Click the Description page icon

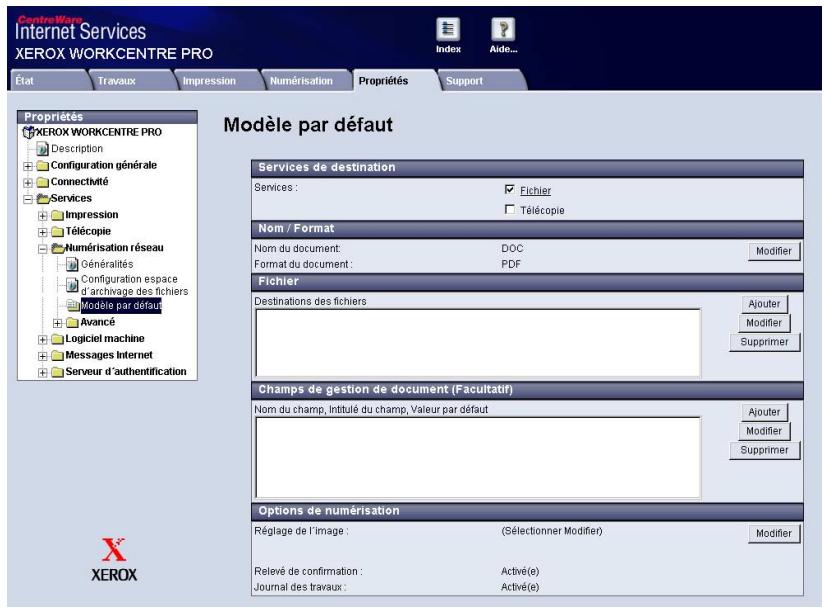click(43, 149)
